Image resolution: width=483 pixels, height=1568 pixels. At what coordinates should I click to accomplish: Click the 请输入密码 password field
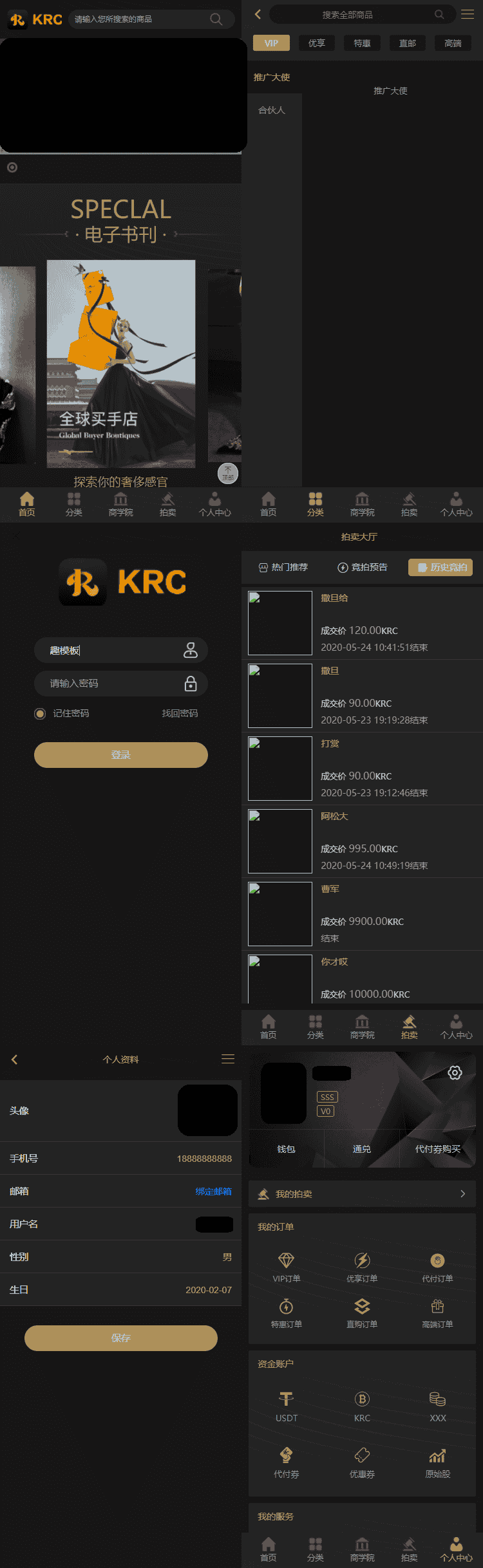[x=121, y=684]
